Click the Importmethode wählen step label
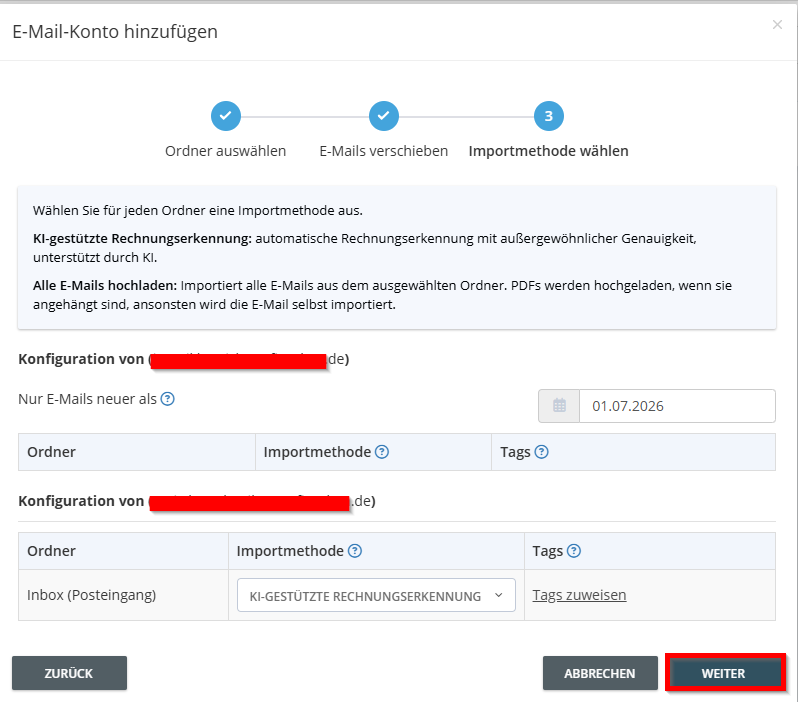 549,151
